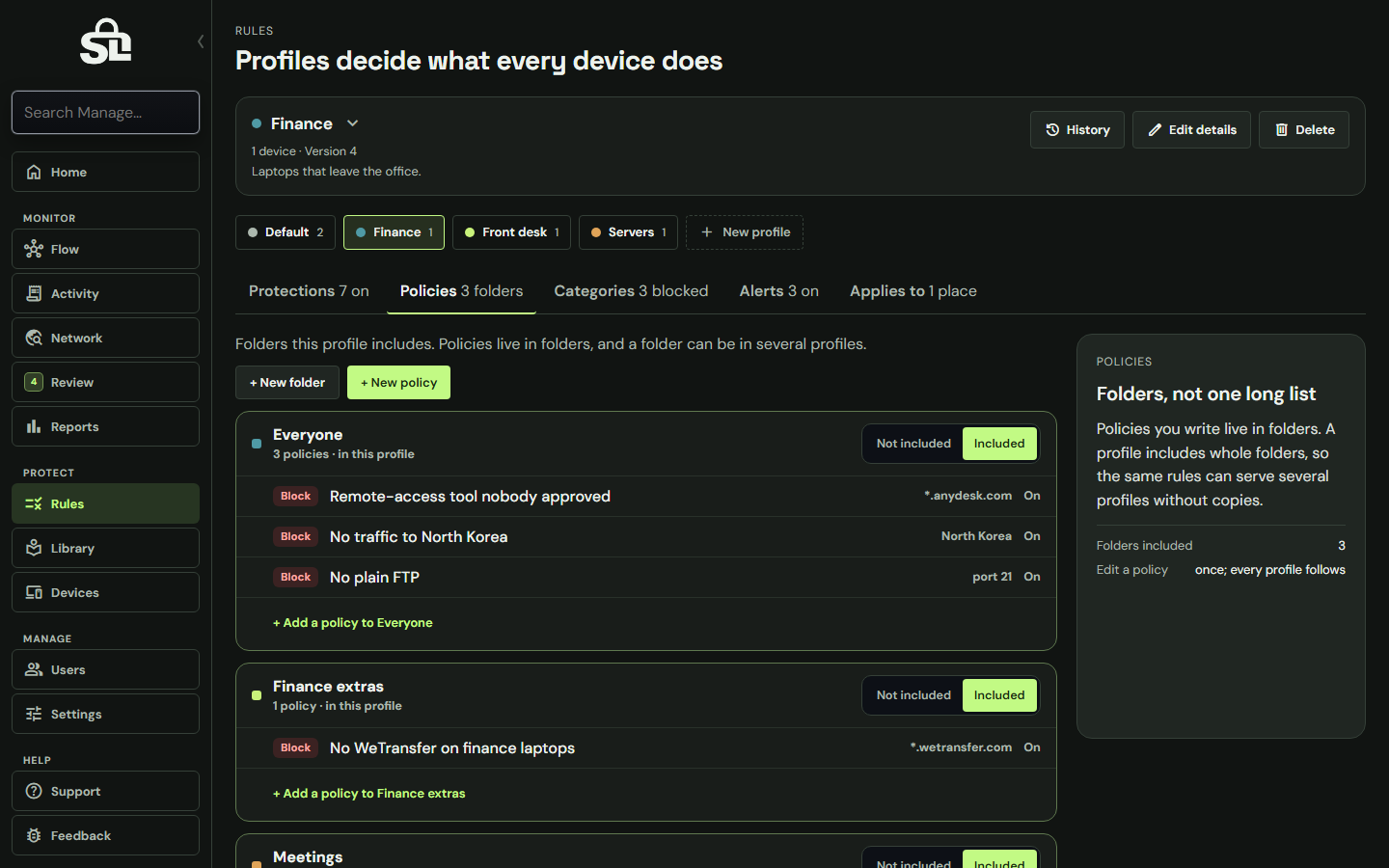Image resolution: width=1389 pixels, height=868 pixels.
Task: Open the Flow monitor icon
Action: click(x=34, y=249)
